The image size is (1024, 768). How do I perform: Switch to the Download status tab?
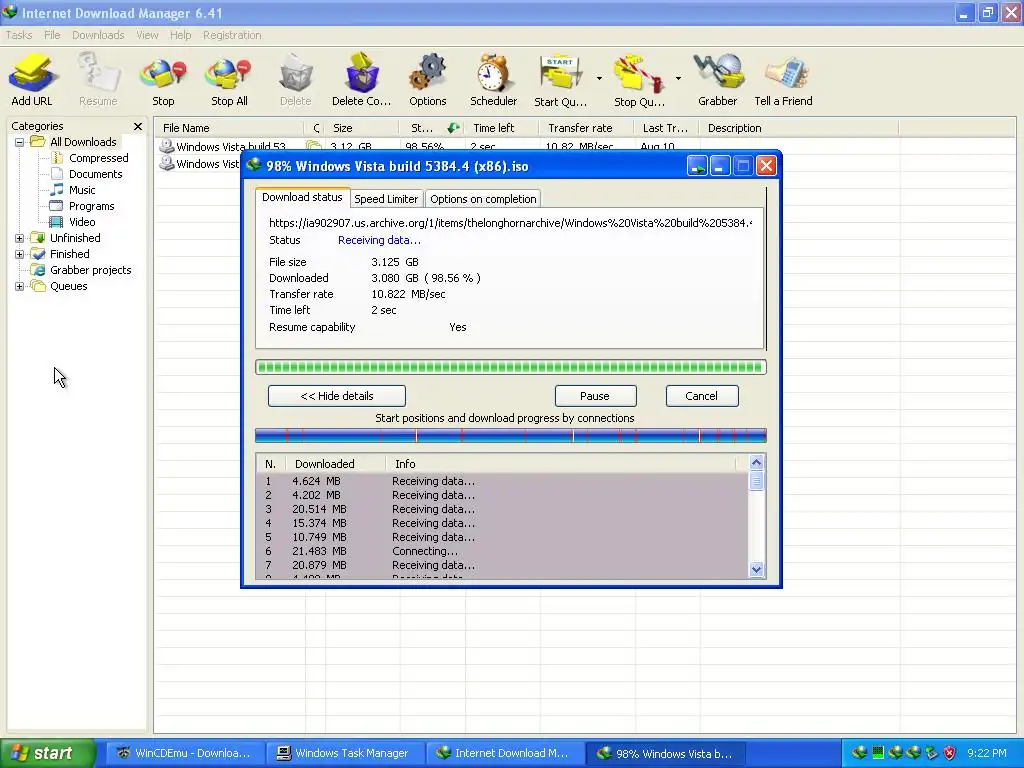click(x=302, y=197)
